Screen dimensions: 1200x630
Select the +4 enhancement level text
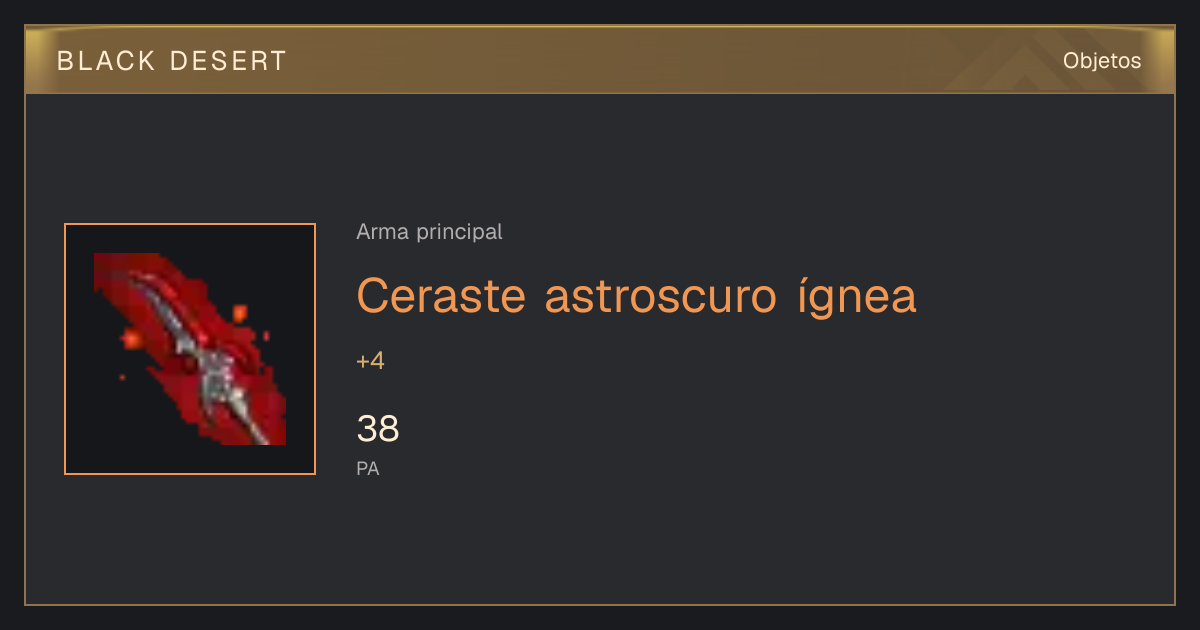pyautogui.click(x=370, y=361)
